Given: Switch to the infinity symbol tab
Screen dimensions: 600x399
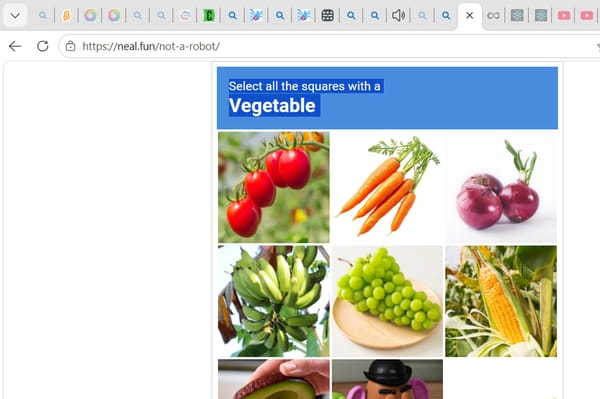Looking at the screenshot, I should (493, 16).
